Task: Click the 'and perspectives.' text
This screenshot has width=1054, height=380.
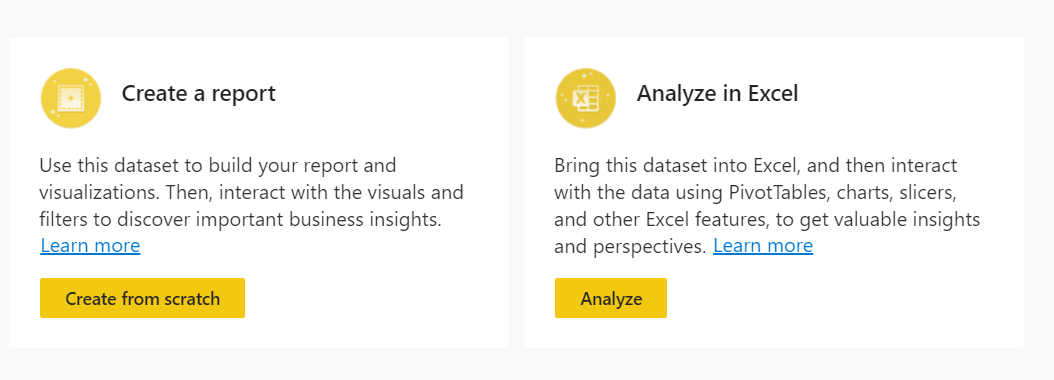Action: 631,247
